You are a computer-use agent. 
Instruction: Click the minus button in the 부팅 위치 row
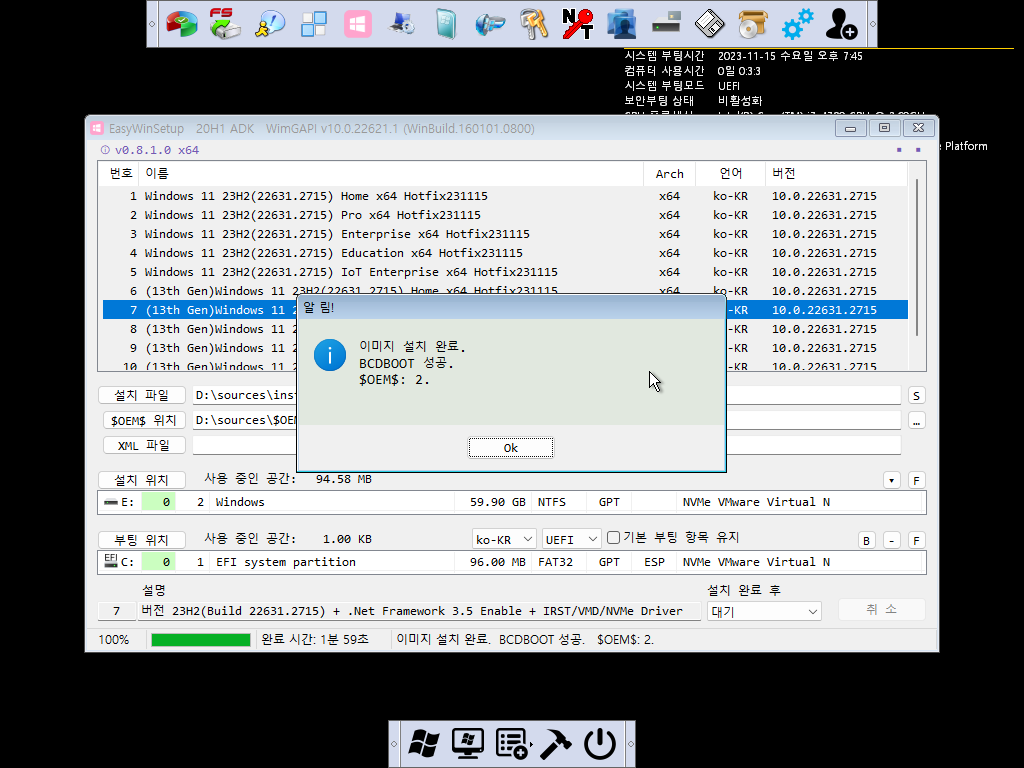pyautogui.click(x=891, y=541)
